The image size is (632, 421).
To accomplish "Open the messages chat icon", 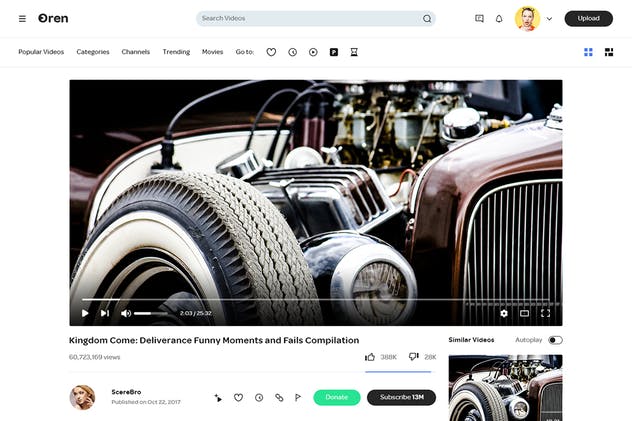I will (479, 19).
